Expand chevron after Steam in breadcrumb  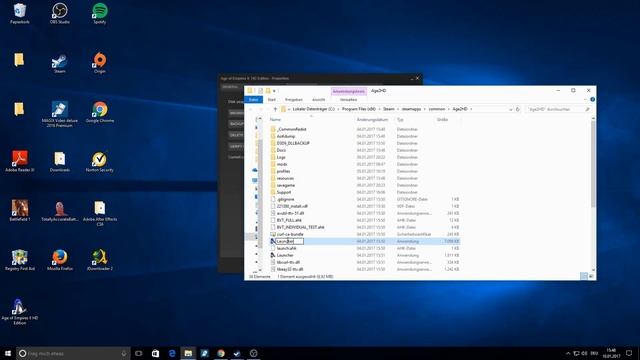click(x=398, y=109)
